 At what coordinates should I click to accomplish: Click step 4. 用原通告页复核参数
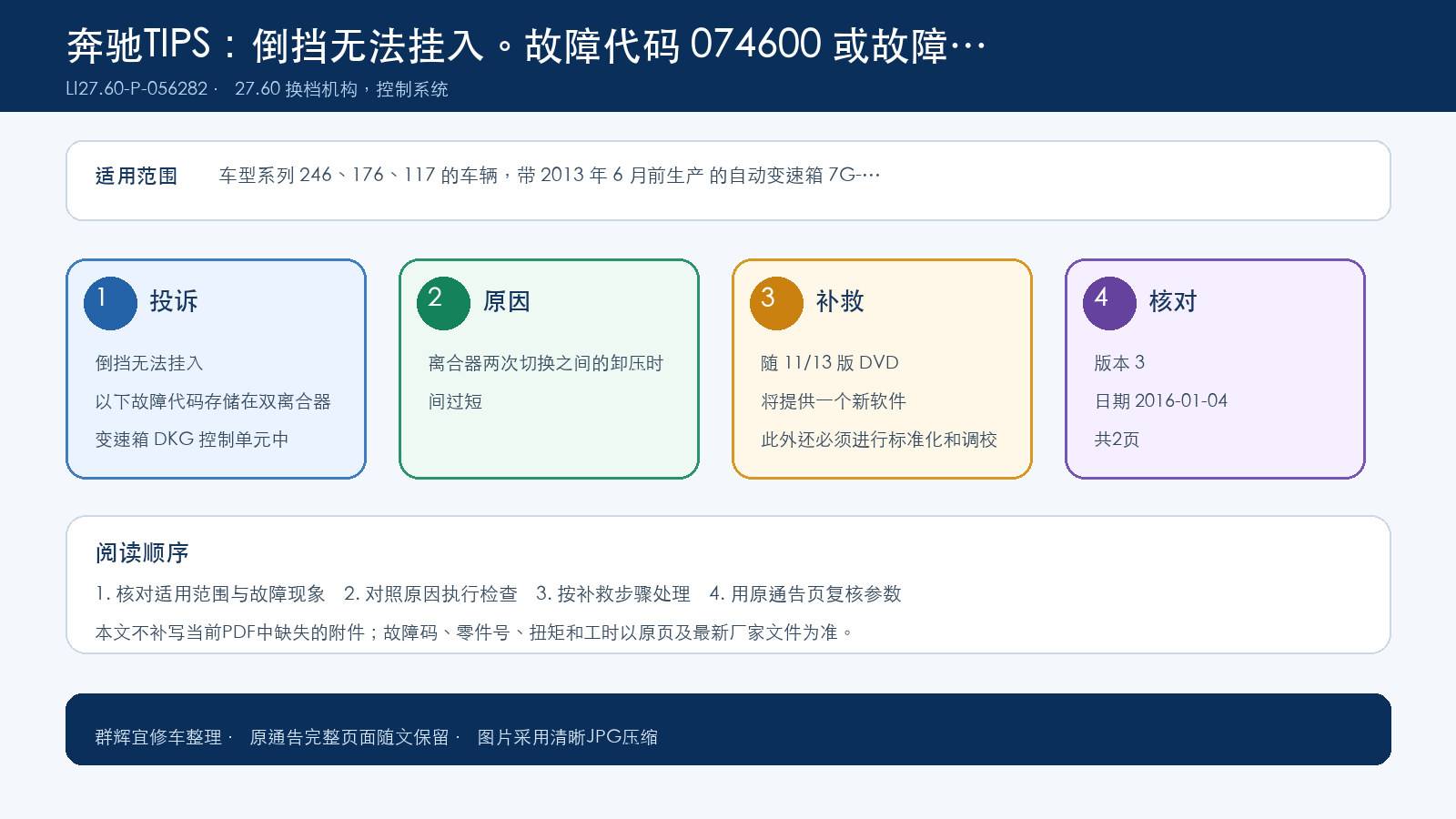(805, 594)
